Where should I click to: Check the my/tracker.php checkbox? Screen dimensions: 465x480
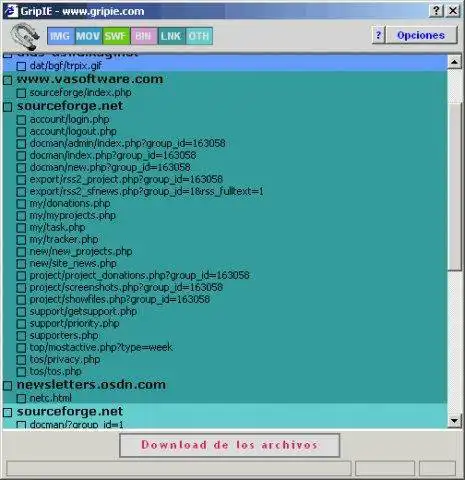(21, 240)
